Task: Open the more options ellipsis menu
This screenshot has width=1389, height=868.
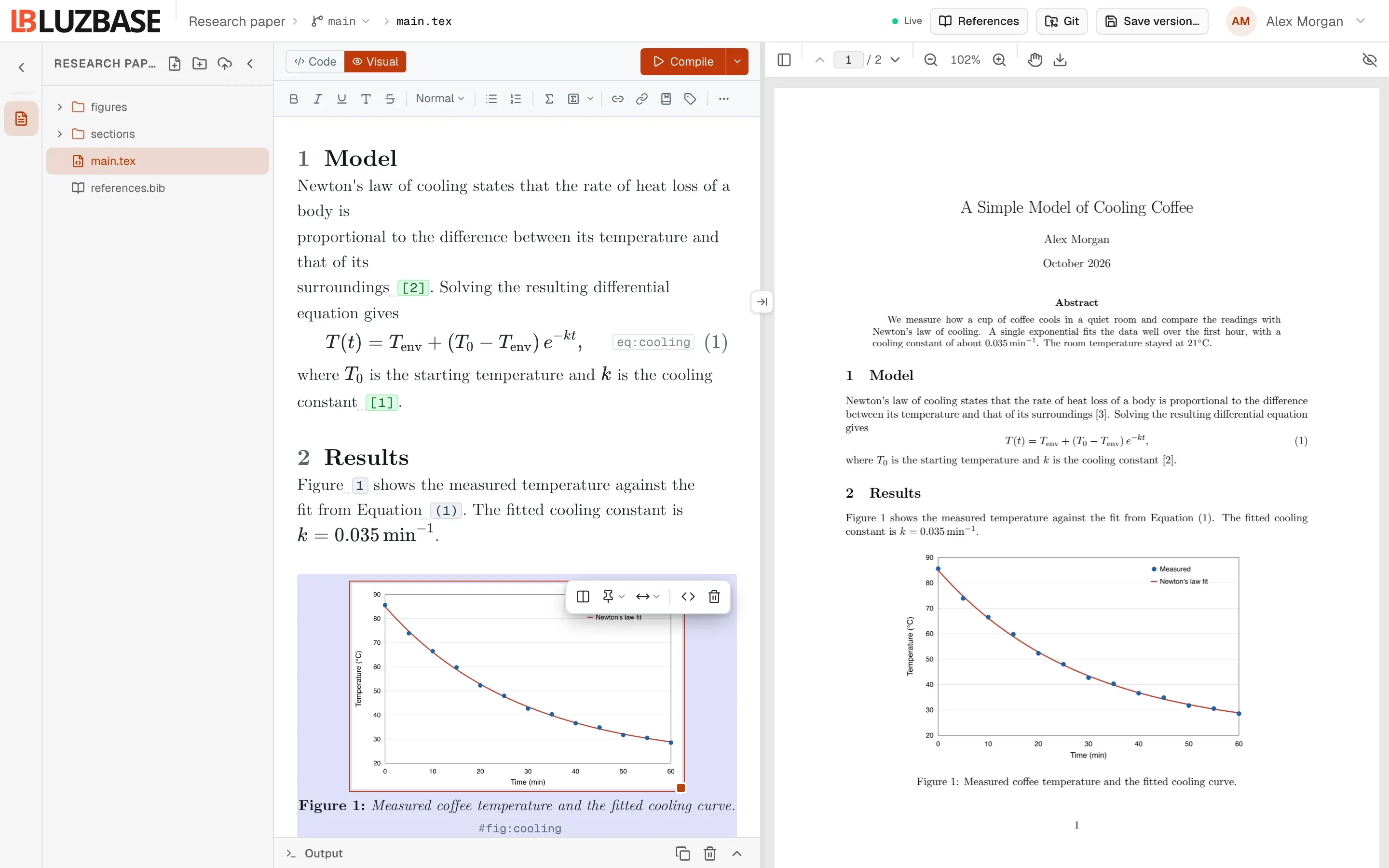Action: click(724, 99)
